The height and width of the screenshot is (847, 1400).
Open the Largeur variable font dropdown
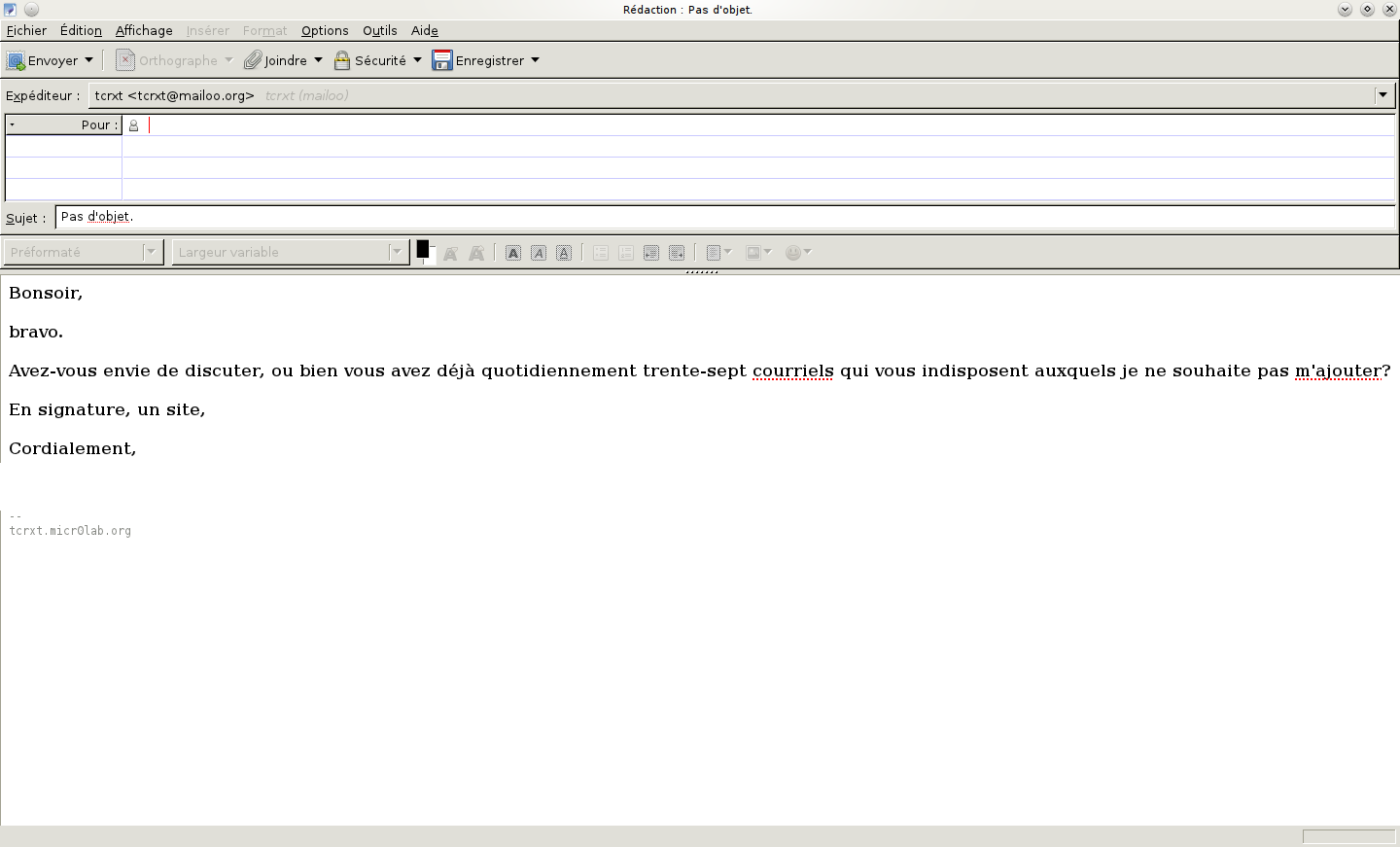coord(289,253)
